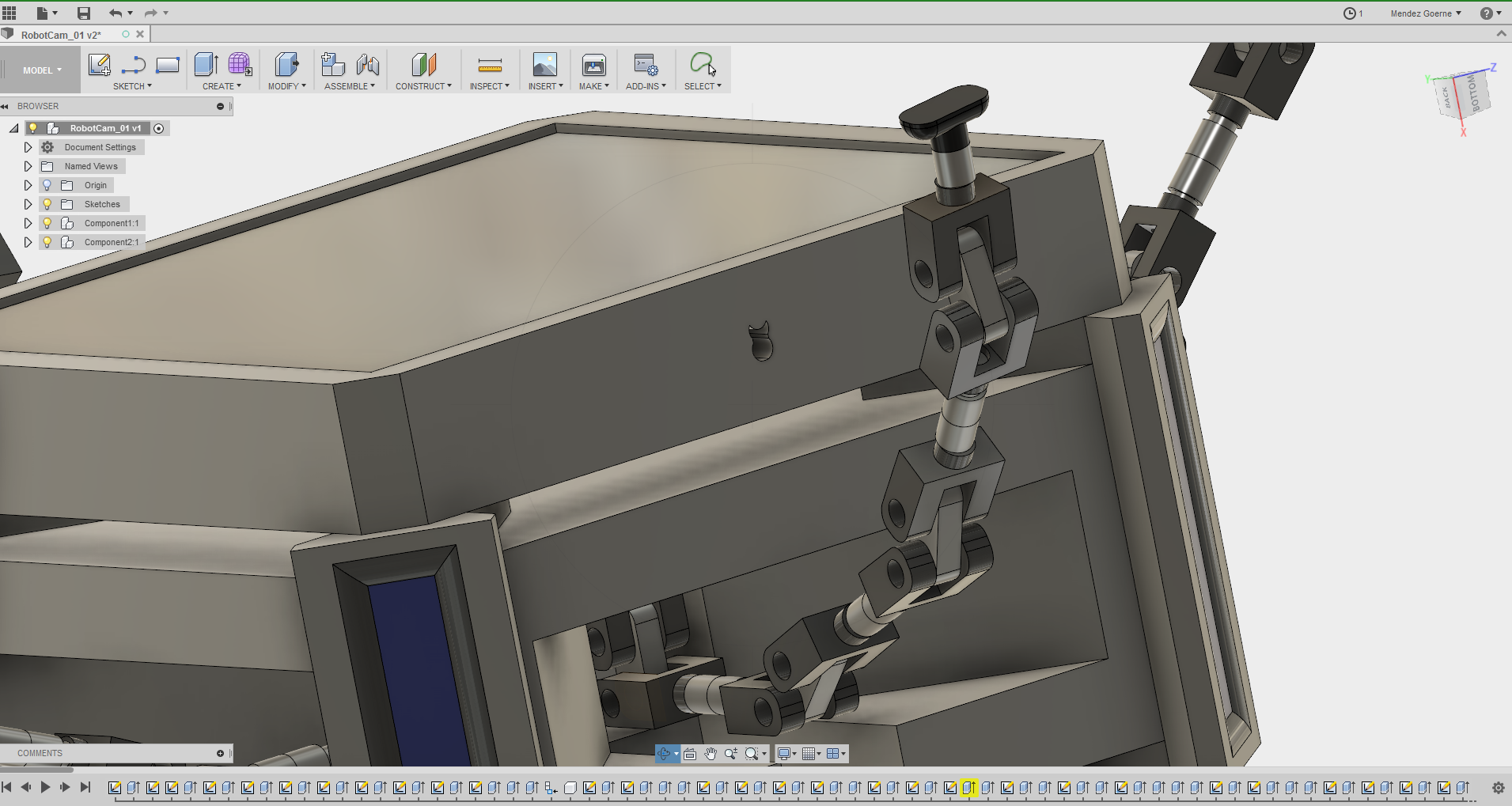Image resolution: width=1512 pixels, height=806 pixels.
Task: Toggle visibility bulb of RobotCam_01 v1
Action: [33, 128]
